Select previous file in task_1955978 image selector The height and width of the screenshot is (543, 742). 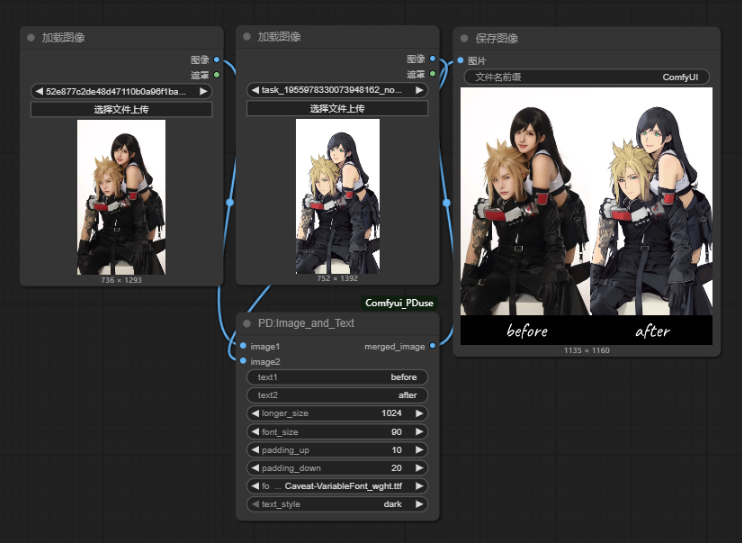255,90
